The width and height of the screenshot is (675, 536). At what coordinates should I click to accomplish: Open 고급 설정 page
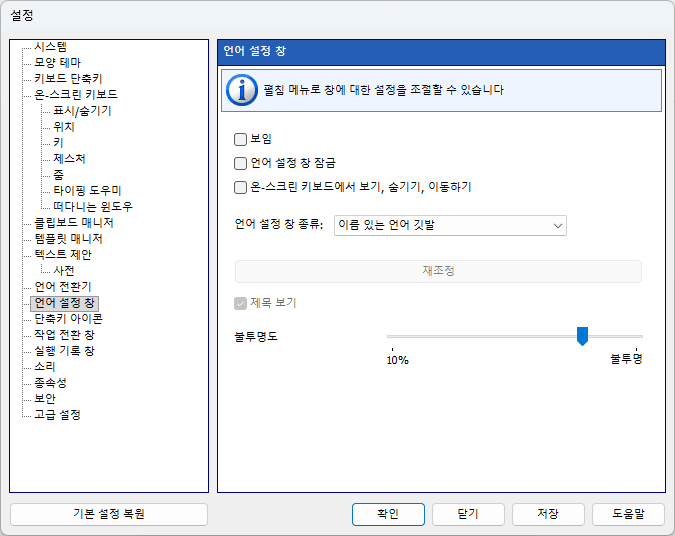(x=57, y=415)
